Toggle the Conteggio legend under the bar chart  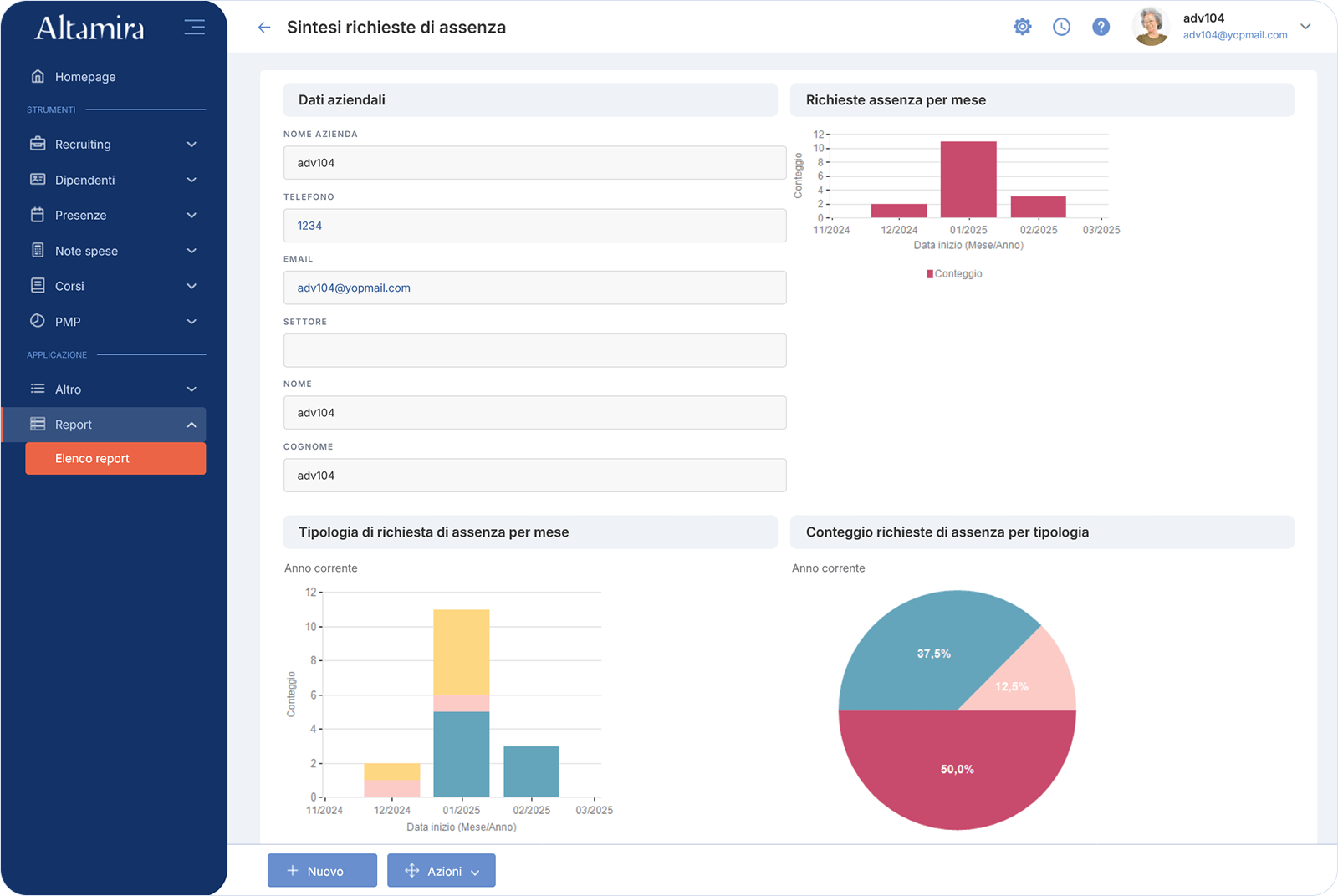pyautogui.click(x=953, y=272)
